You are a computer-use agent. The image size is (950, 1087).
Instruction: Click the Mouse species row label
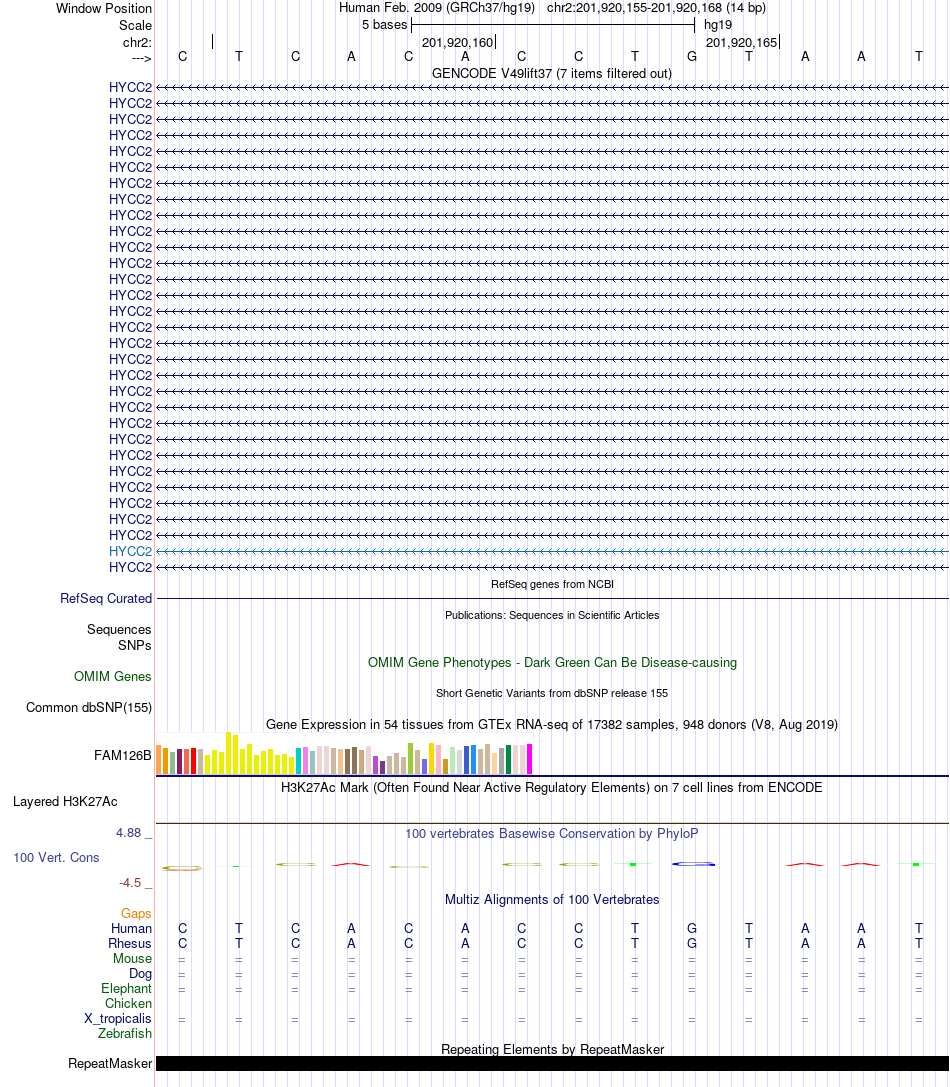coord(132,958)
